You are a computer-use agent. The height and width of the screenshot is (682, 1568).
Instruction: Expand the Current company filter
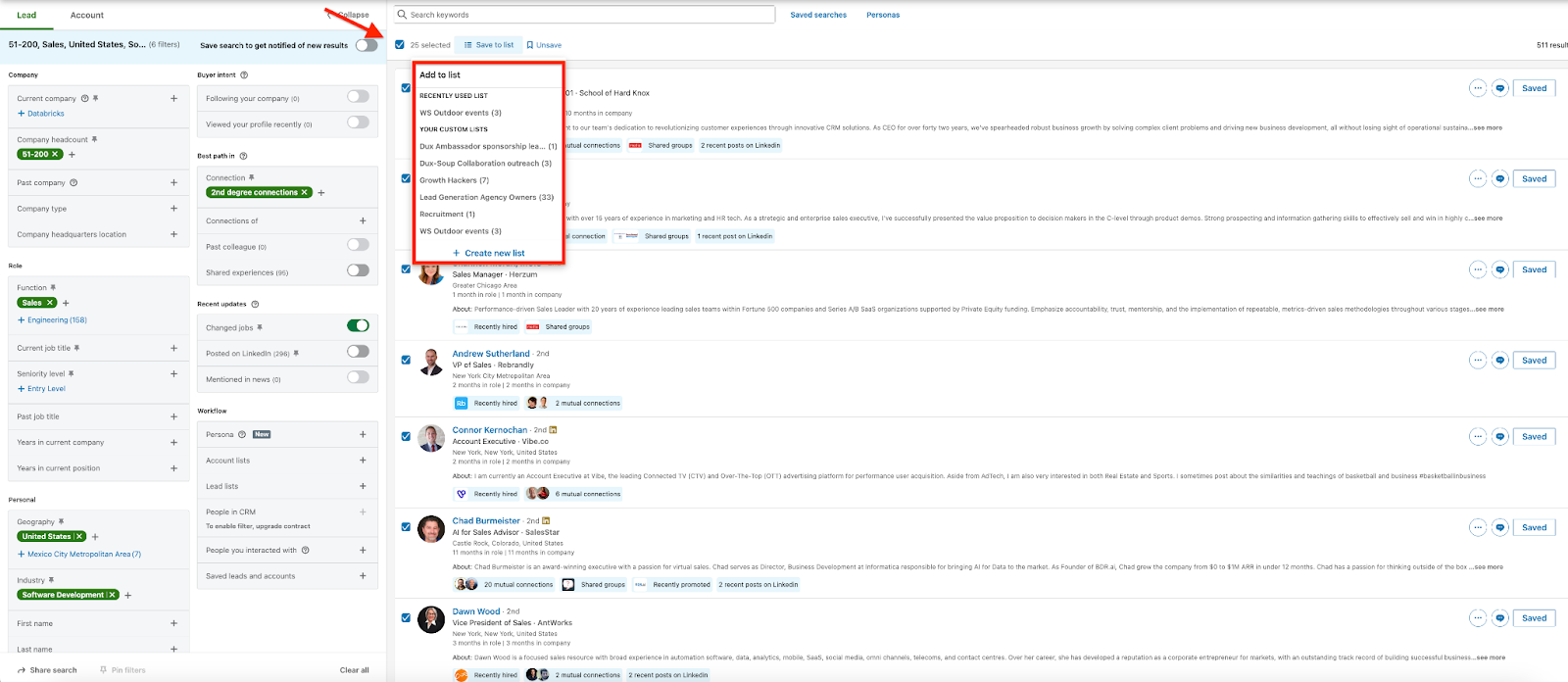tap(173, 98)
